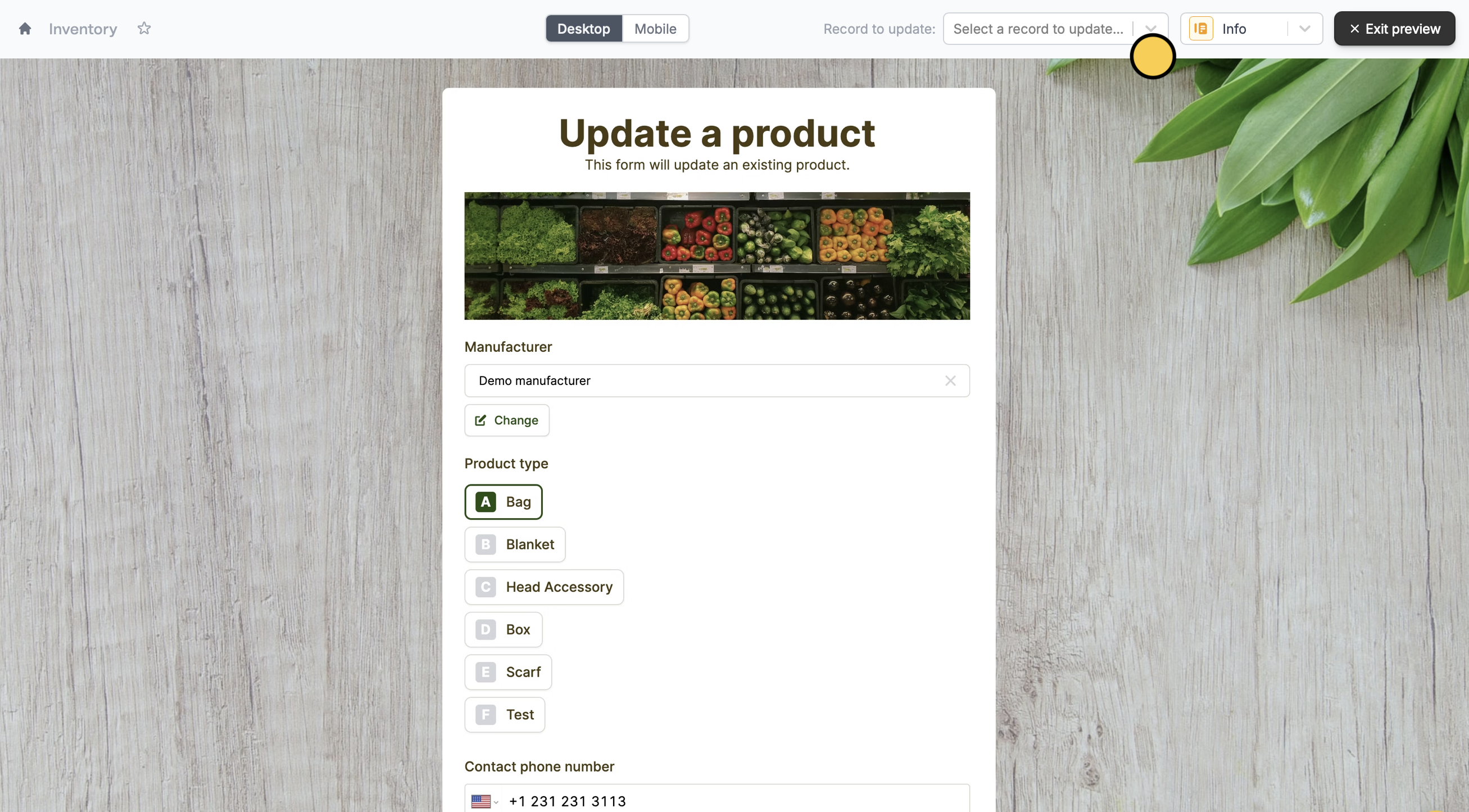Click the vegetable shelf banner image
This screenshot has height=812, width=1469.
tap(717, 256)
